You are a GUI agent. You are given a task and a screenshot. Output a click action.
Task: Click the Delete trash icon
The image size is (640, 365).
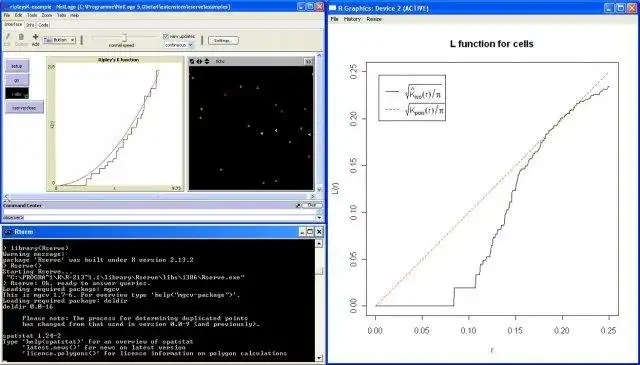pos(21,37)
